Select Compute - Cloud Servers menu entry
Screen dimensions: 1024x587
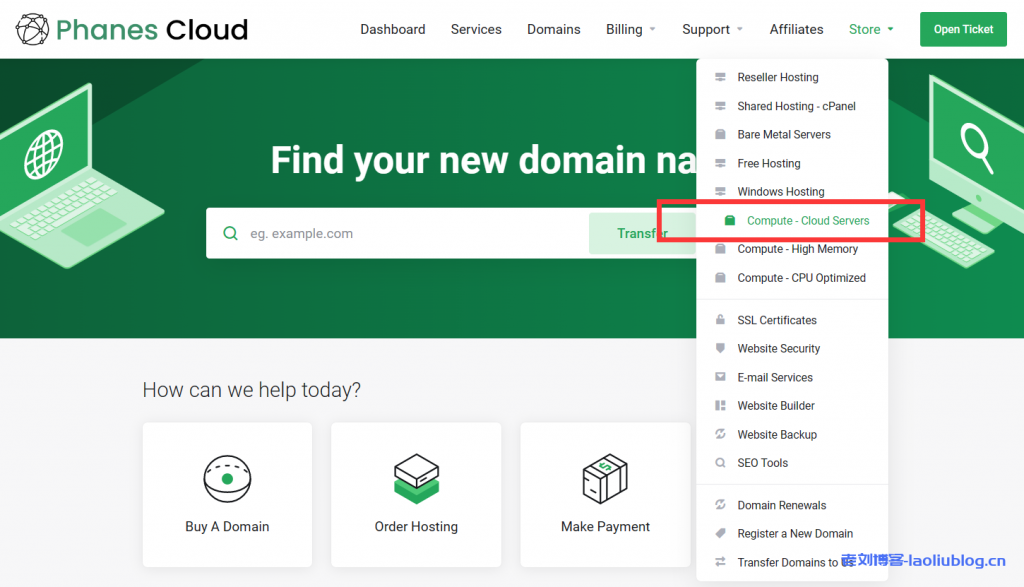click(807, 221)
